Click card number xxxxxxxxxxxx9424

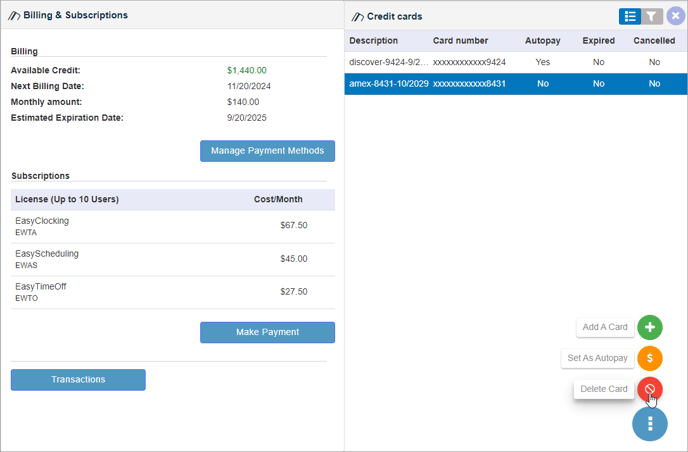[469, 62]
